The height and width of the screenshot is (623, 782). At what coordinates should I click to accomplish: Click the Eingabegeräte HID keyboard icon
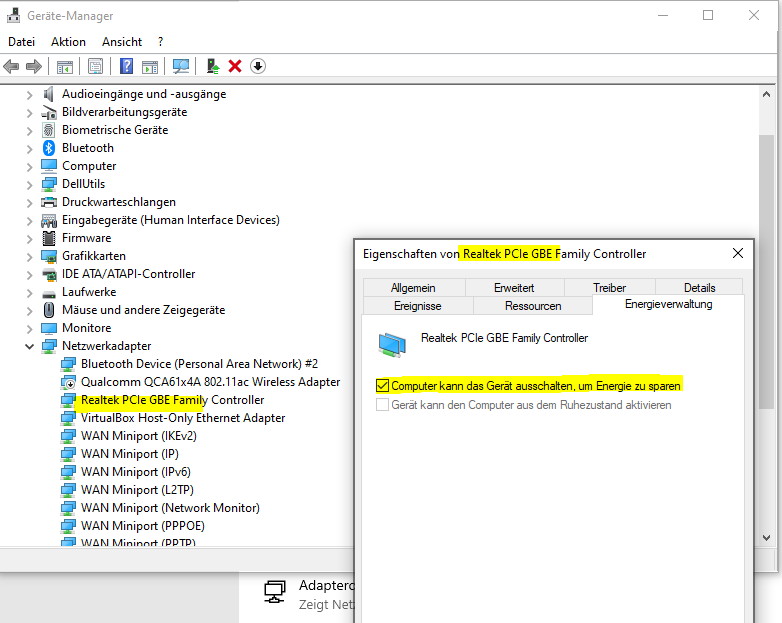coord(49,220)
